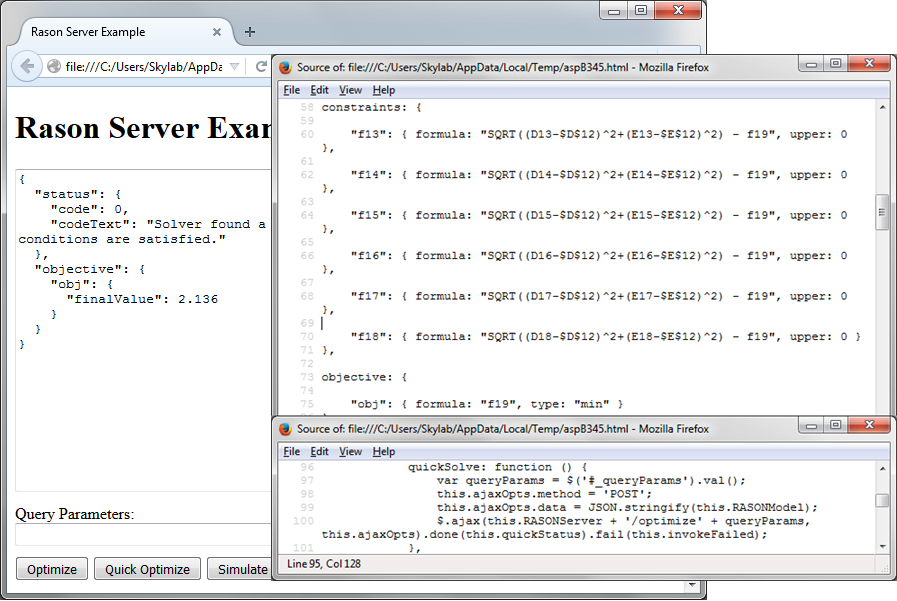Viewport: 897px width, 601px height.
Task: Maximize the lower source window
Action: 835,425
